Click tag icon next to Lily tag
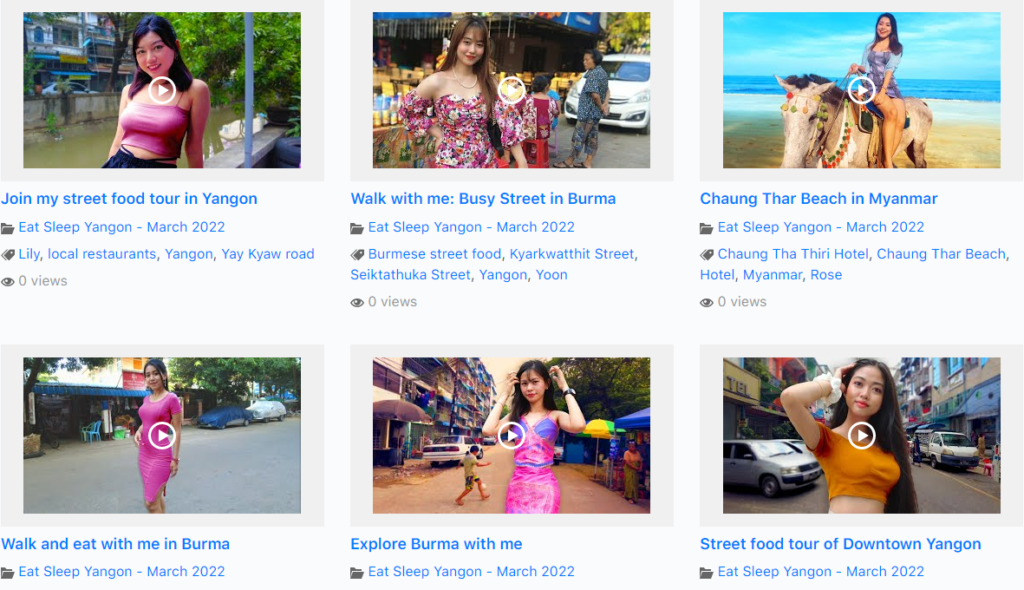 point(8,255)
